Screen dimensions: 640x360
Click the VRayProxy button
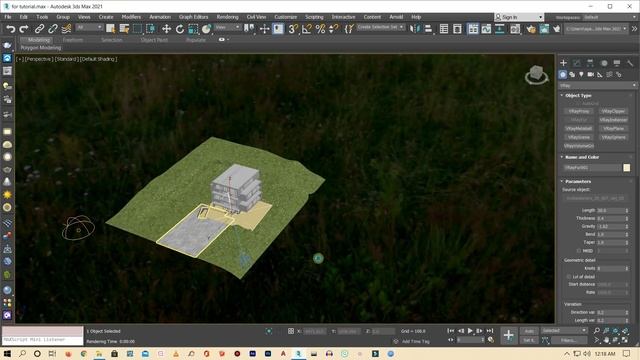[579, 111]
